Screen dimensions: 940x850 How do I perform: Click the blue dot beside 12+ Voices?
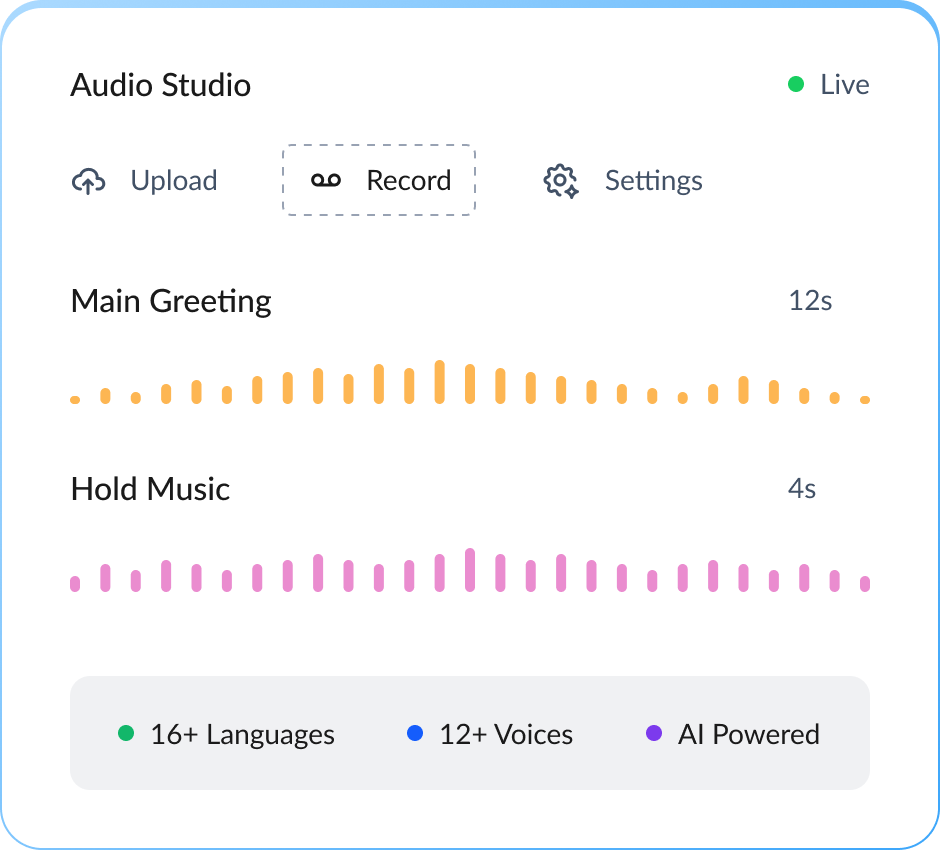click(x=415, y=734)
